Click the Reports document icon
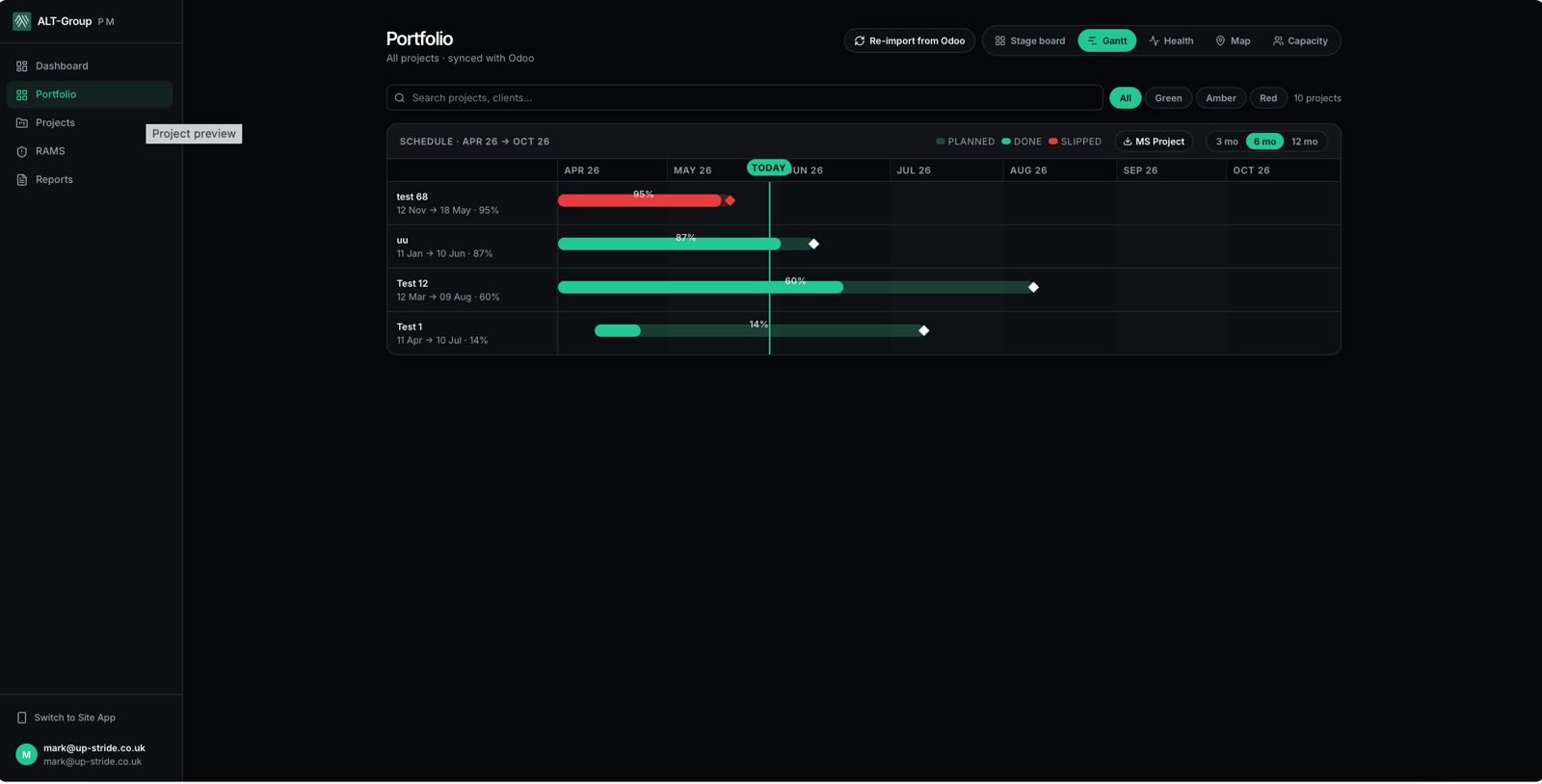This screenshot has height=784, width=1542. (22, 180)
